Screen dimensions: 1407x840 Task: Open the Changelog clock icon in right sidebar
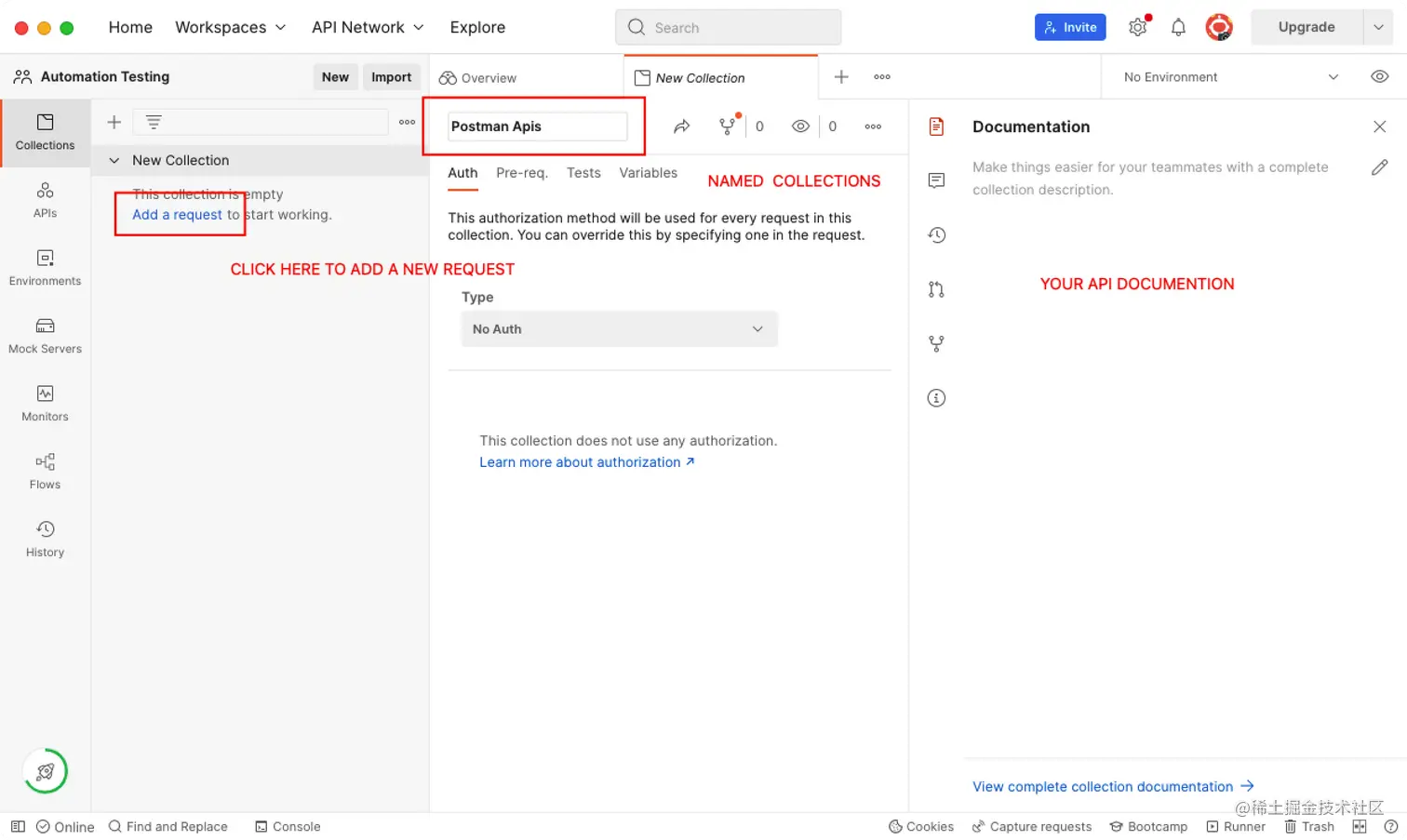937,235
